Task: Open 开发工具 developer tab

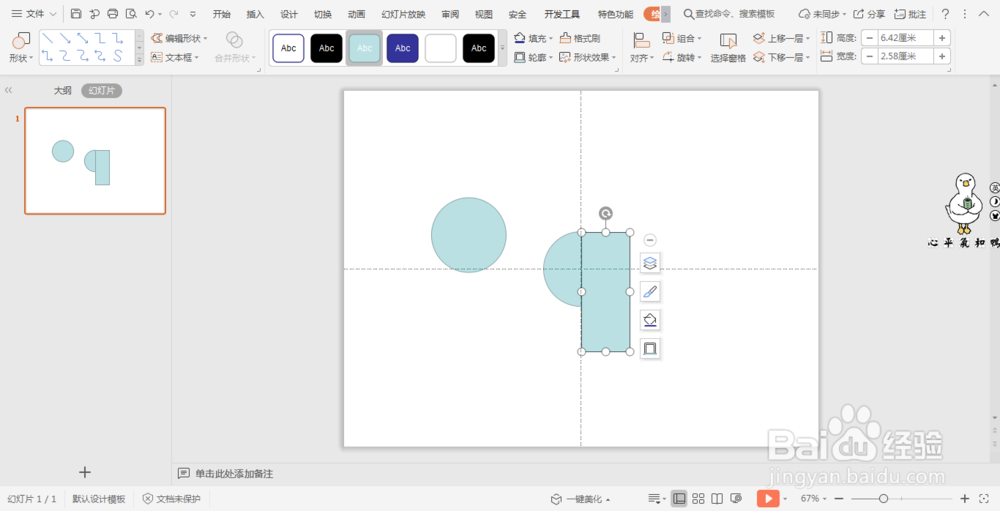Action: [x=562, y=14]
